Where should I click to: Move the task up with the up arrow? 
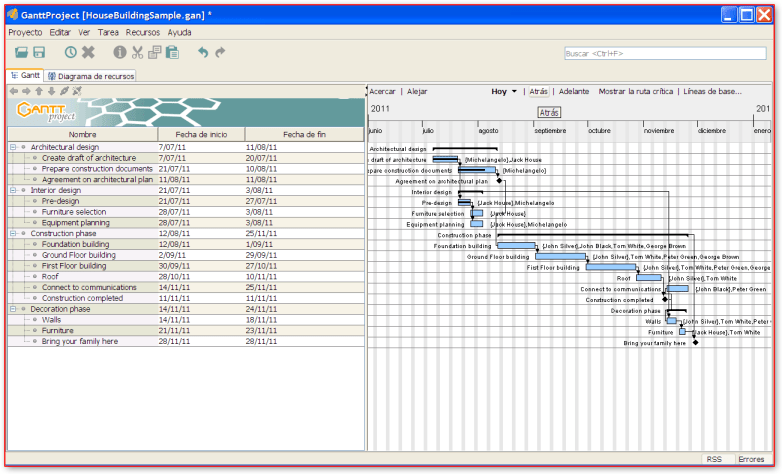[39, 91]
